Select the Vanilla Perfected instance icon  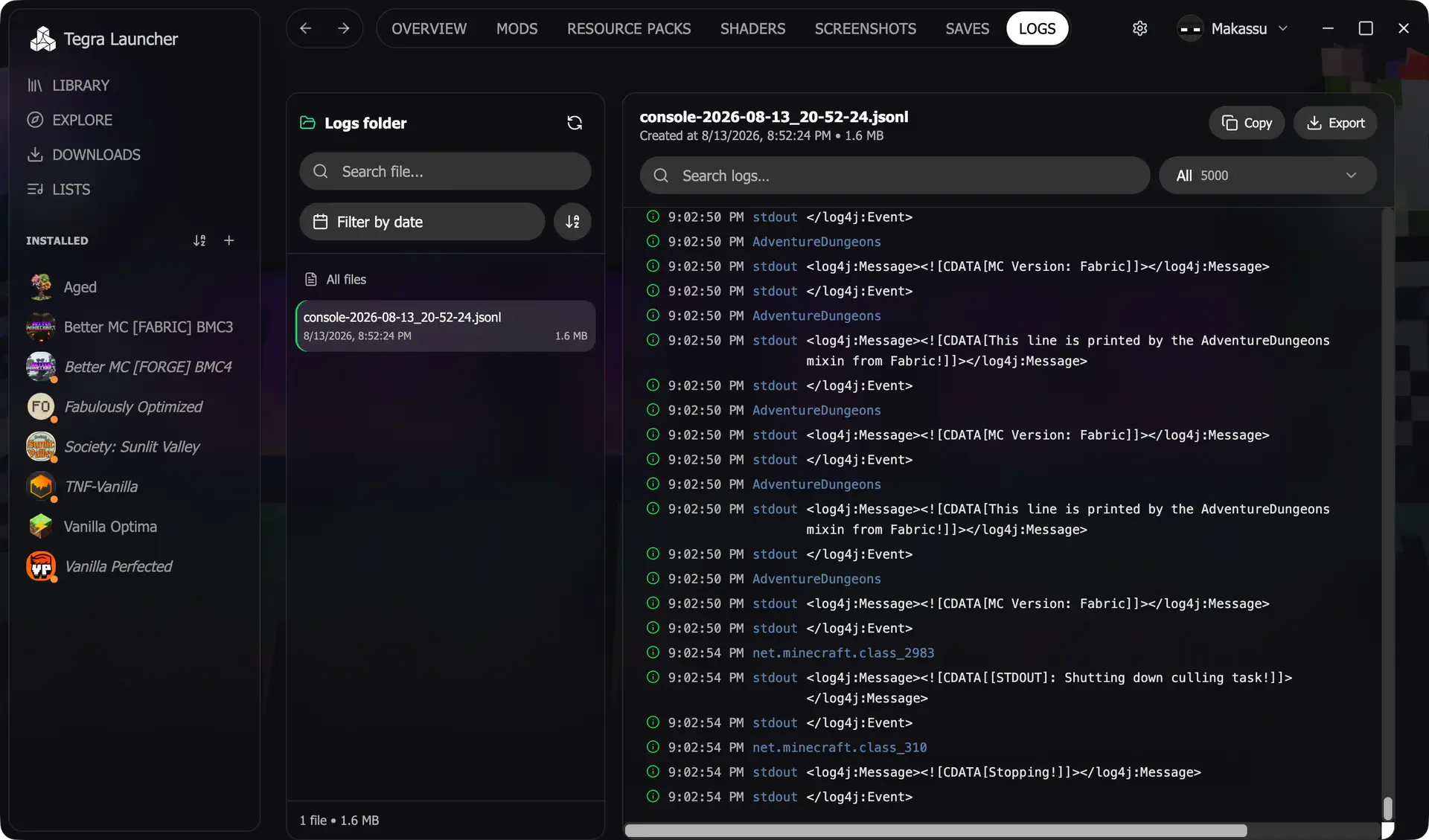(x=41, y=566)
